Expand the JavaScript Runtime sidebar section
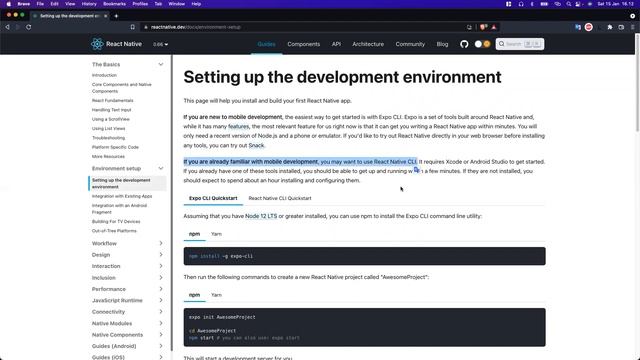 161,300
